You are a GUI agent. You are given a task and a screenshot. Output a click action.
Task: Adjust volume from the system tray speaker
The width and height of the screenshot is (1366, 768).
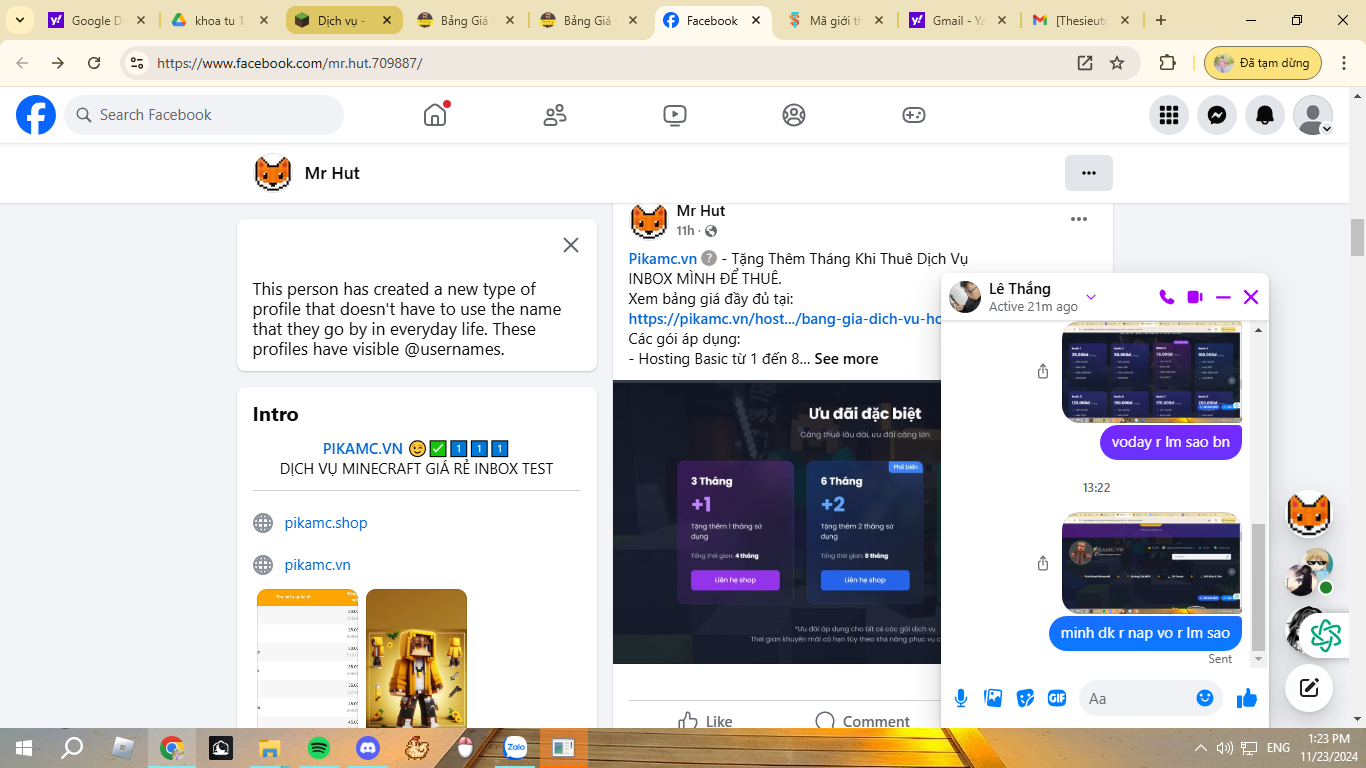[1224, 748]
